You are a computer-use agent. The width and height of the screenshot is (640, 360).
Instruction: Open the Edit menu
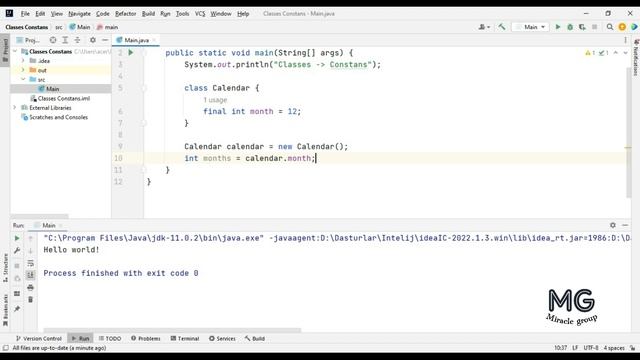pyautogui.click(x=40, y=13)
